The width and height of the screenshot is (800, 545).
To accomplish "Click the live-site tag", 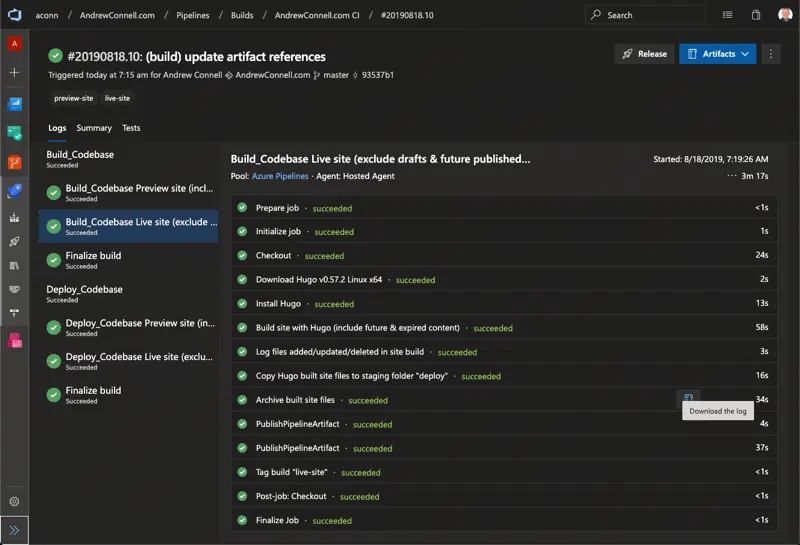I will pyautogui.click(x=117, y=98).
